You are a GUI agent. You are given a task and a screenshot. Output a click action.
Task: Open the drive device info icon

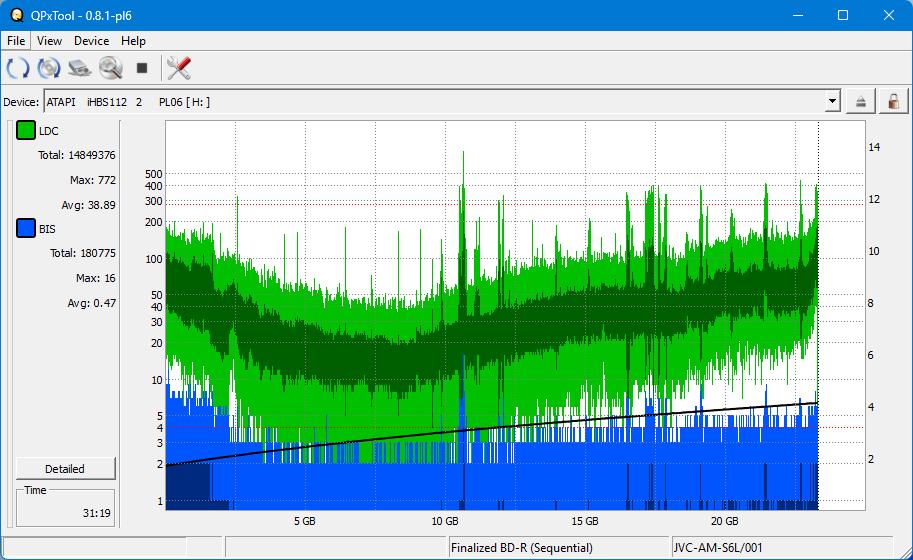tap(80, 68)
